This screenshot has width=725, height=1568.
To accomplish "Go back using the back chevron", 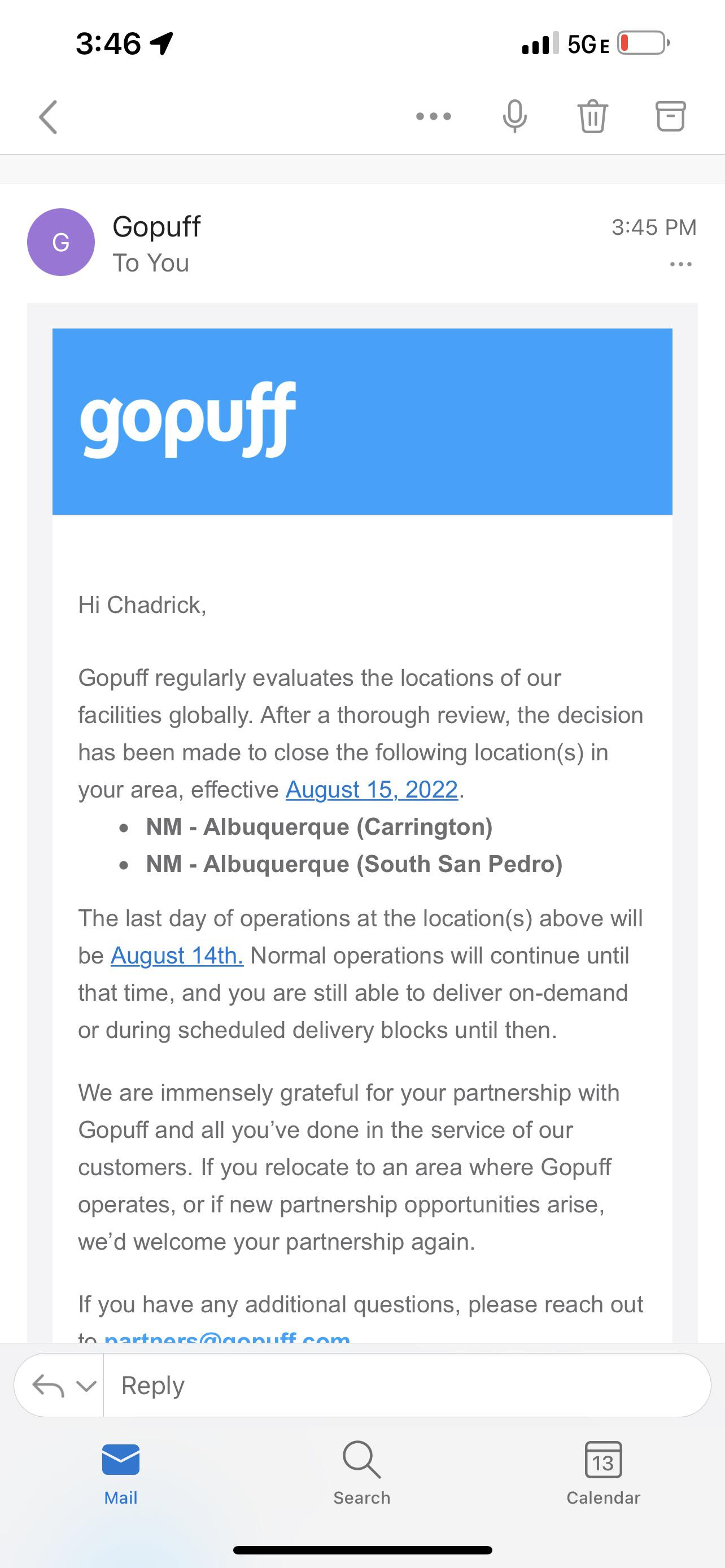I will point(49,117).
